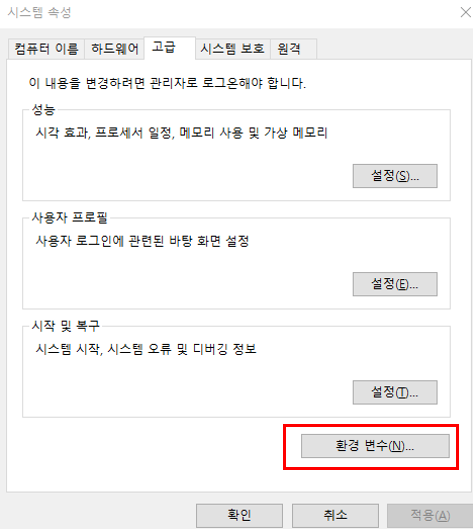
Task: Select the 고급 tab
Action: click(x=170, y=48)
